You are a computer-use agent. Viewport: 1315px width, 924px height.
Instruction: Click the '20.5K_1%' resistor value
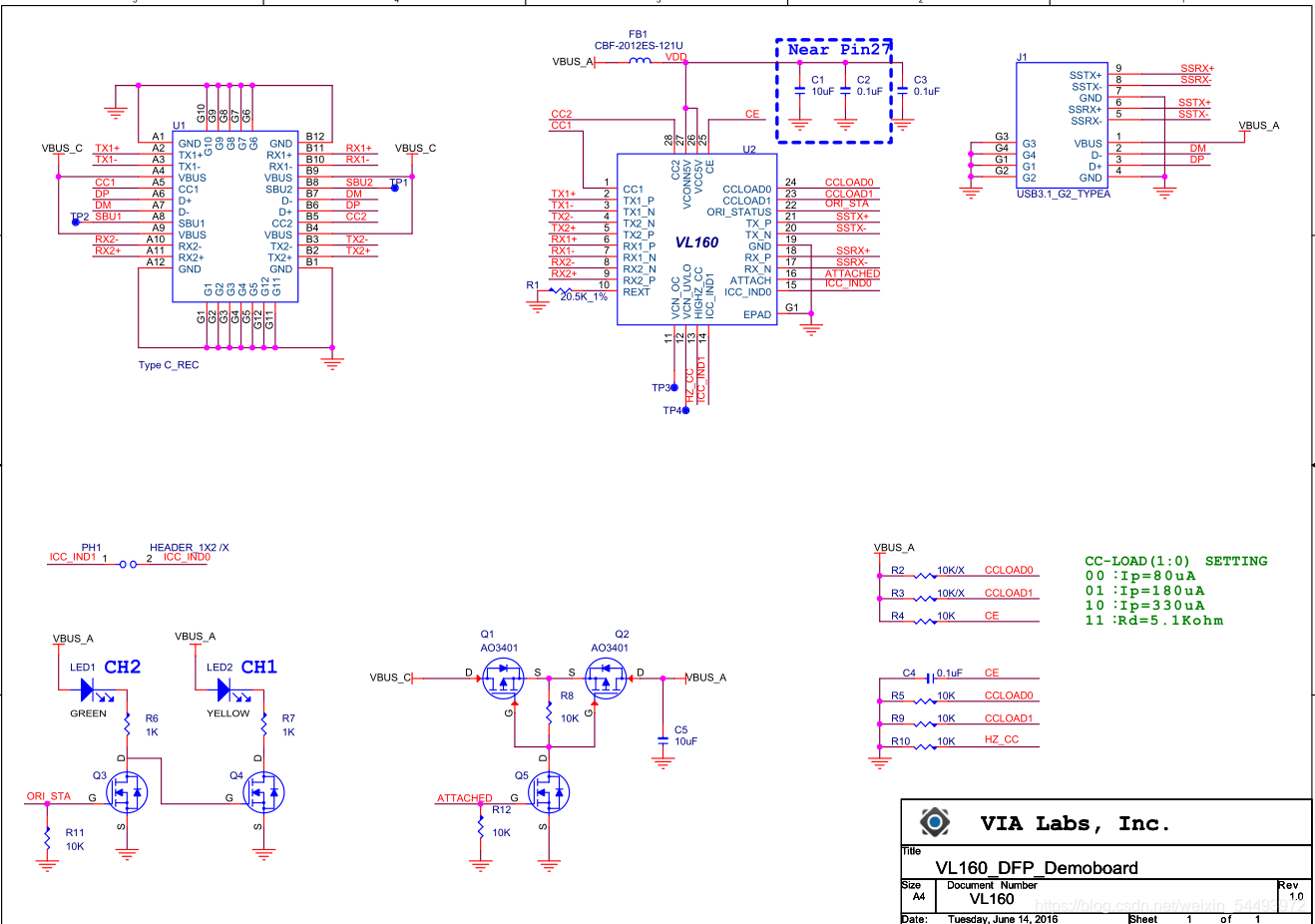pyautogui.click(x=584, y=296)
